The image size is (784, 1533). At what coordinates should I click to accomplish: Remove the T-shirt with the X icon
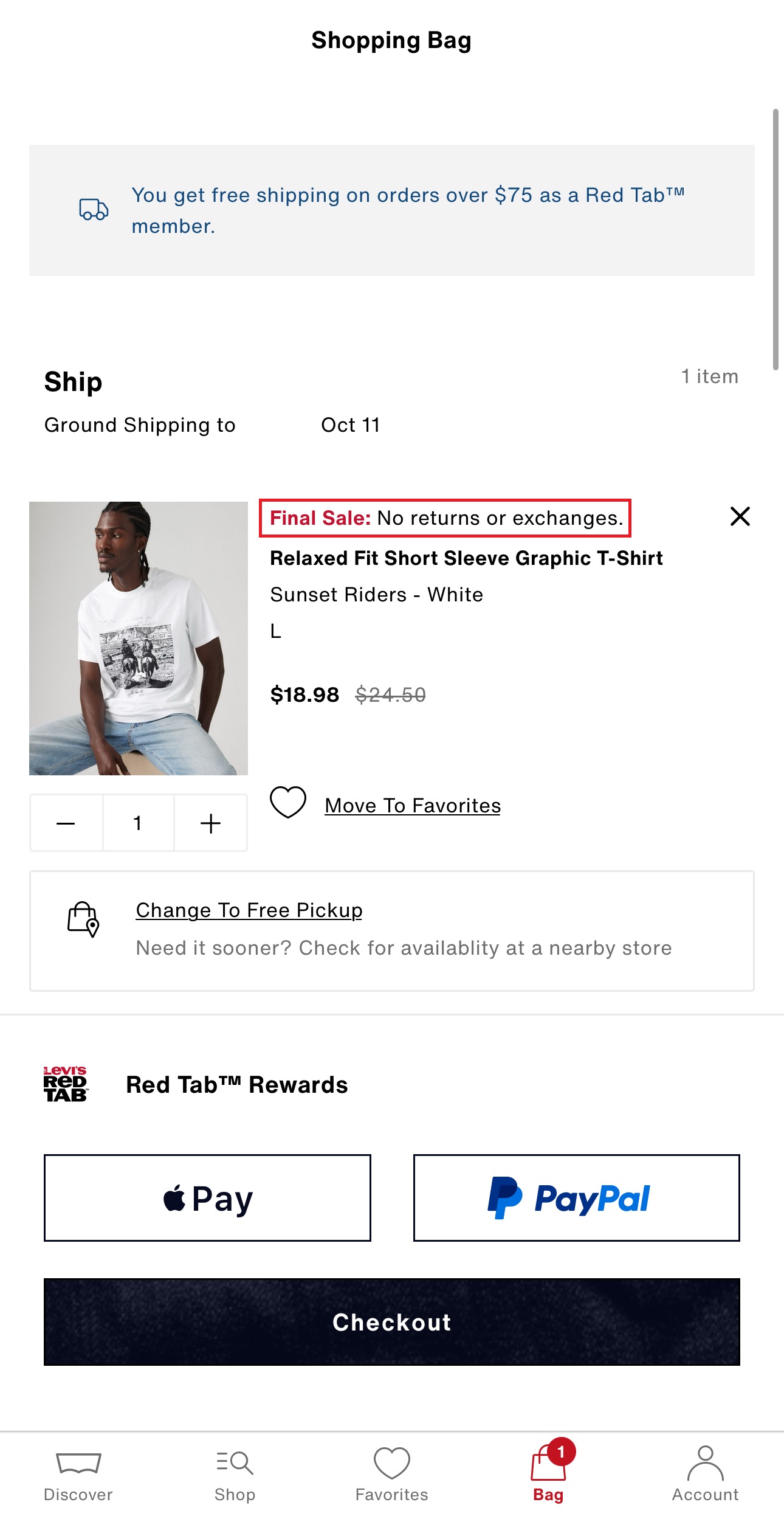740,516
